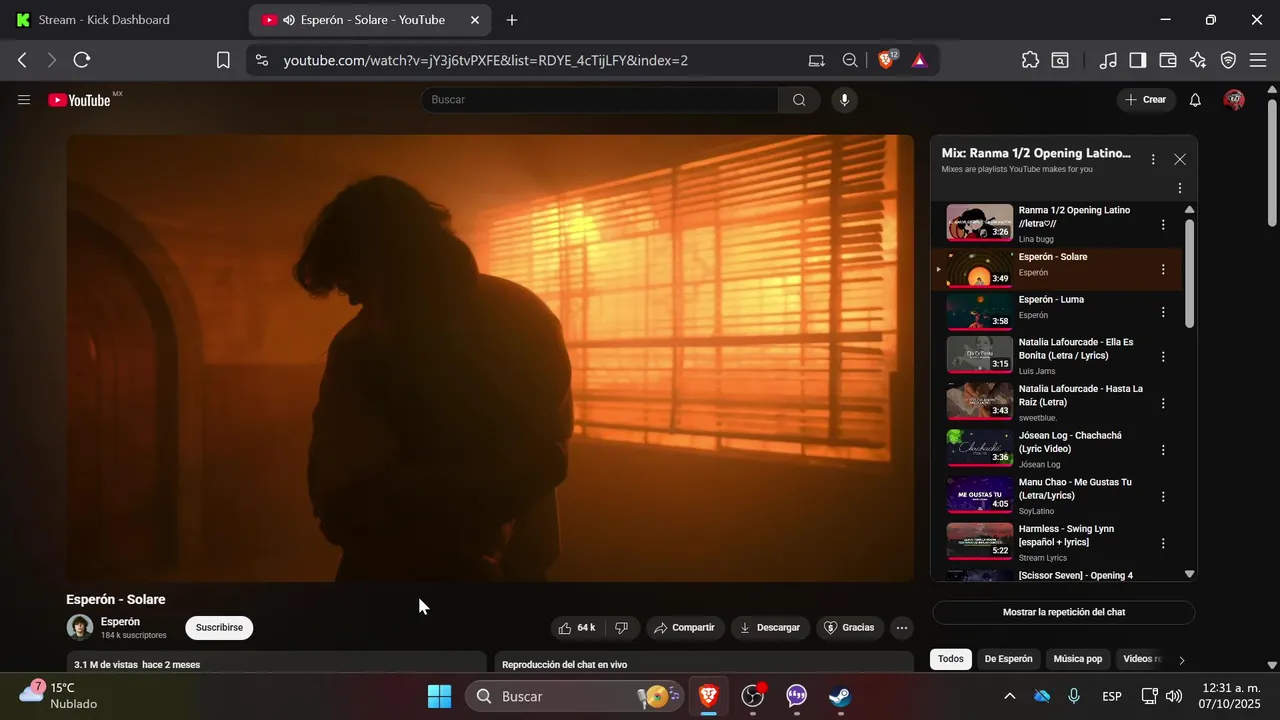Image resolution: width=1280 pixels, height=720 pixels.
Task: Show hidden system tray icons
Action: point(1009,696)
